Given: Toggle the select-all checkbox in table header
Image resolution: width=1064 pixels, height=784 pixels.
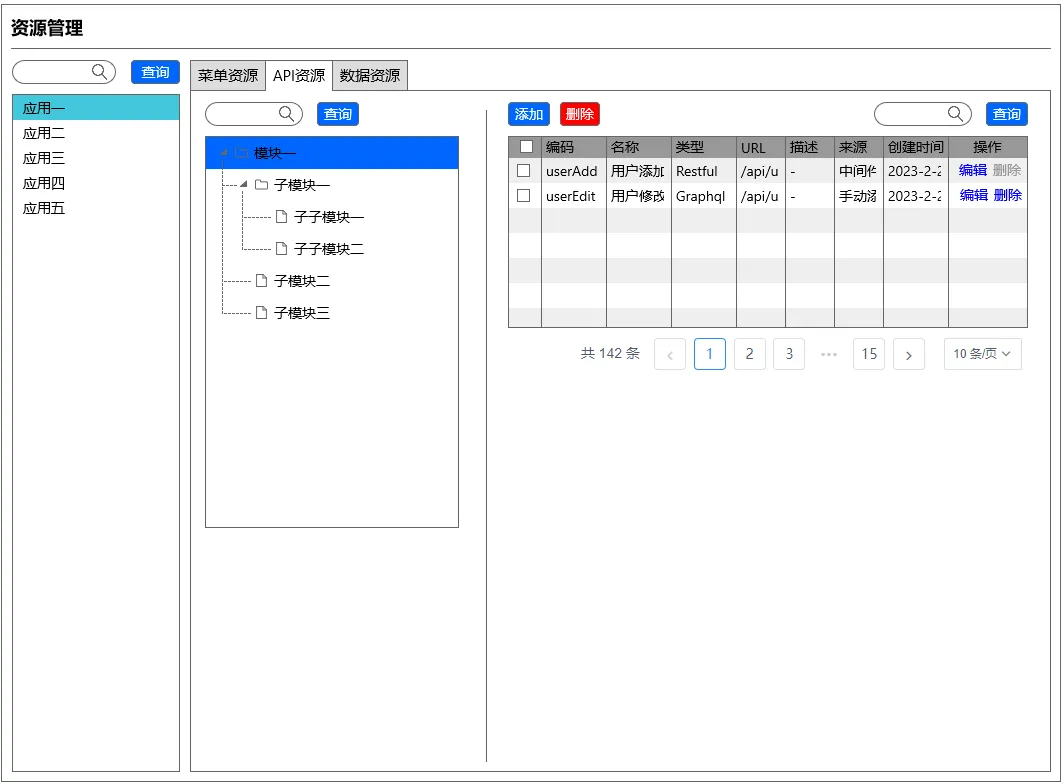Looking at the screenshot, I should (x=526, y=147).
